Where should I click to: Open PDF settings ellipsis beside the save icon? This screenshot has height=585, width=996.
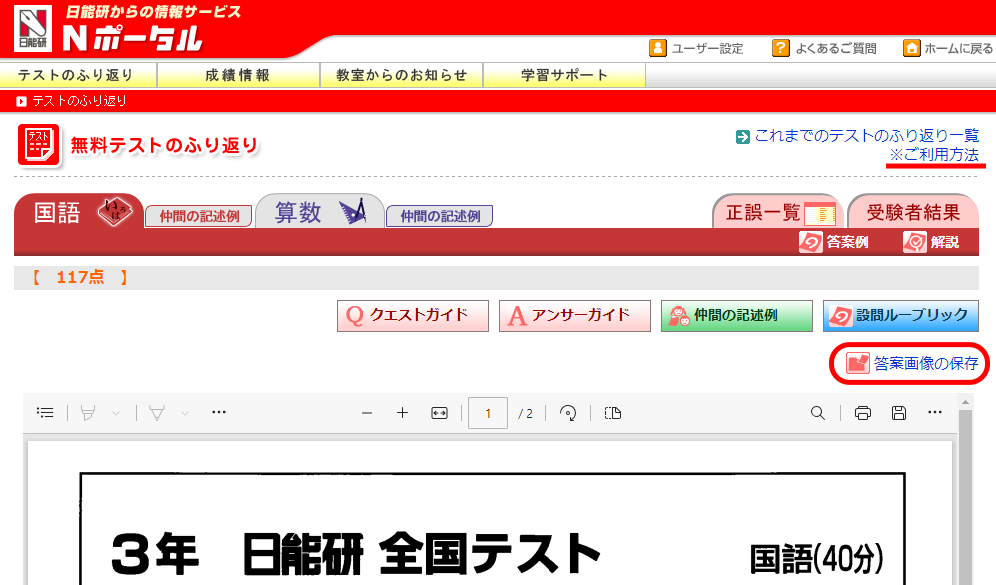[x=935, y=412]
